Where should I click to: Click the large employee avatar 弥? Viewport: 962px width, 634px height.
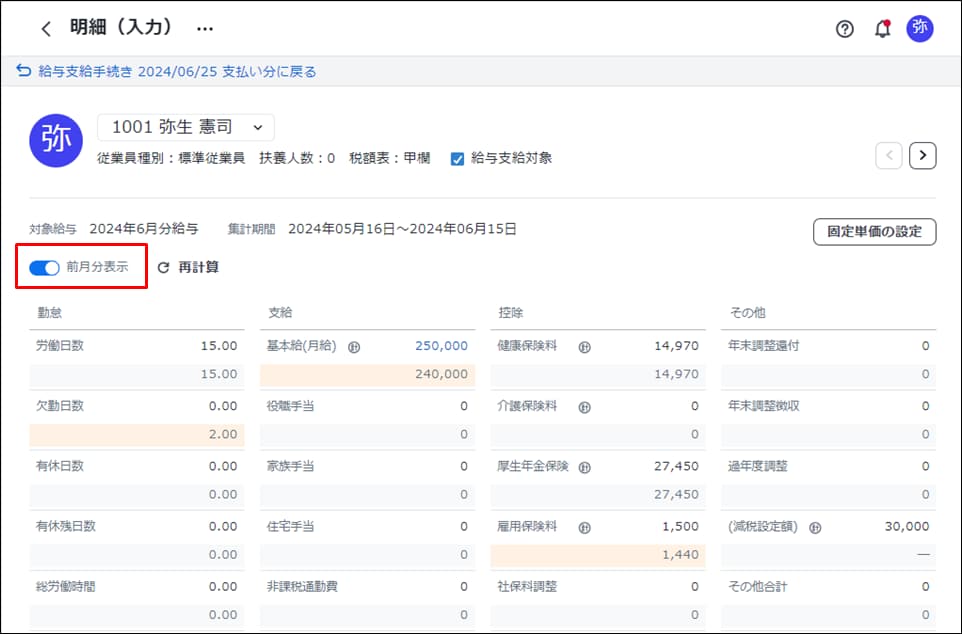point(56,141)
